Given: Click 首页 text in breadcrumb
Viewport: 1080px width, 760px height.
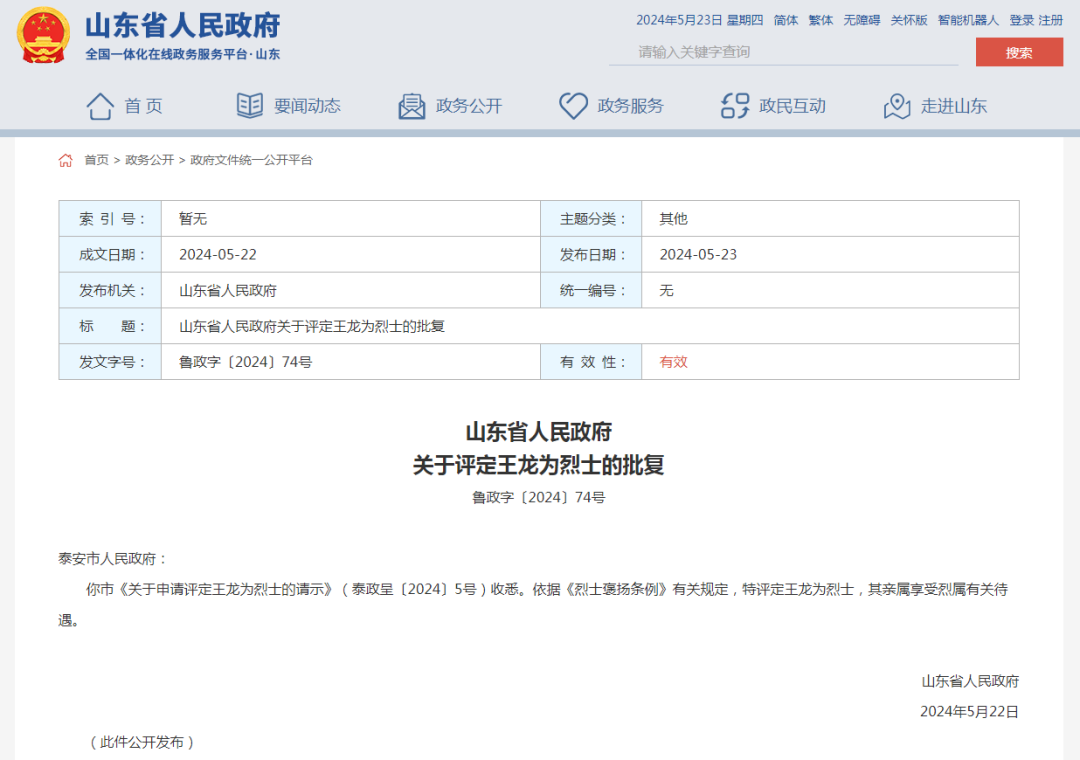Looking at the screenshot, I should click(96, 160).
